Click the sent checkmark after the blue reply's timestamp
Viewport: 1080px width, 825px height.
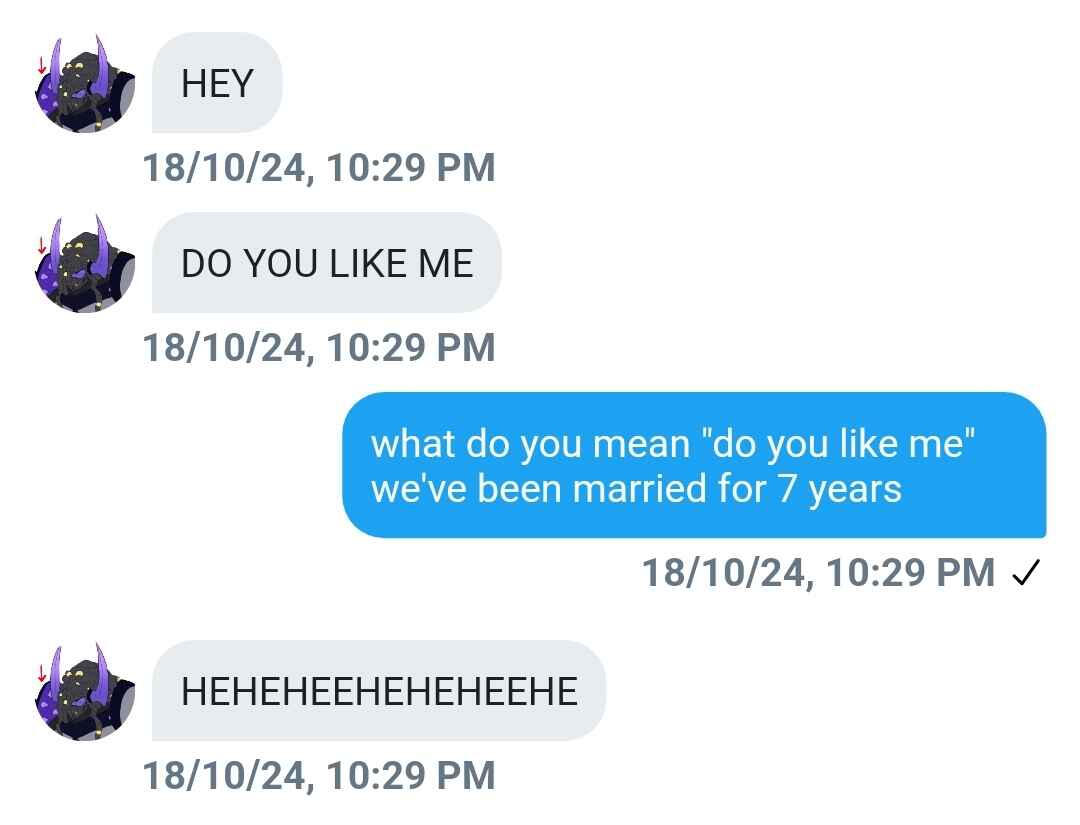1026,573
